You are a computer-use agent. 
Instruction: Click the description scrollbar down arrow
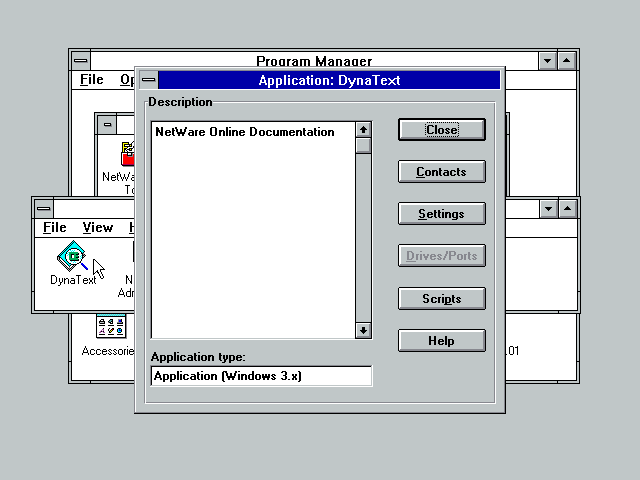click(363, 330)
